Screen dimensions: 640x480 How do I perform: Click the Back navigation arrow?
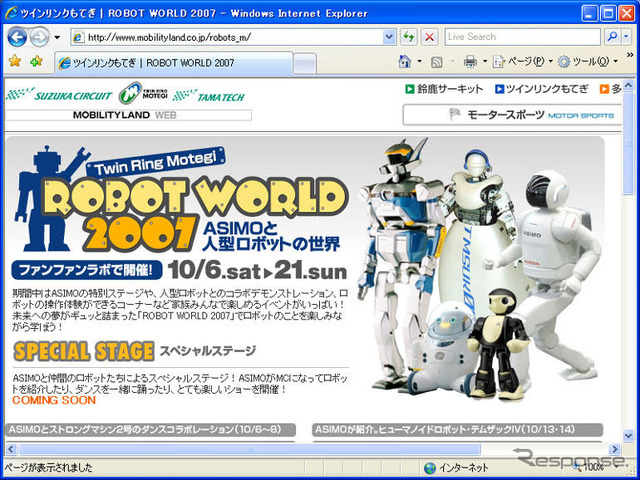pyautogui.click(x=17, y=38)
